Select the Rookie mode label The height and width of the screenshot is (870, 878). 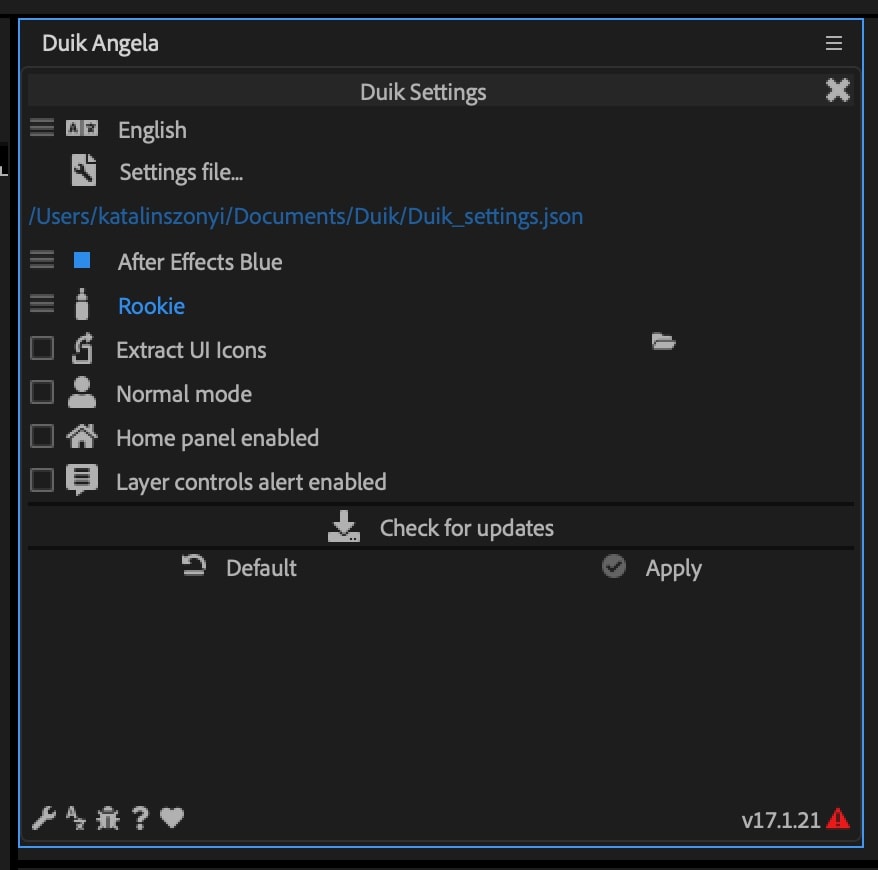[151, 306]
